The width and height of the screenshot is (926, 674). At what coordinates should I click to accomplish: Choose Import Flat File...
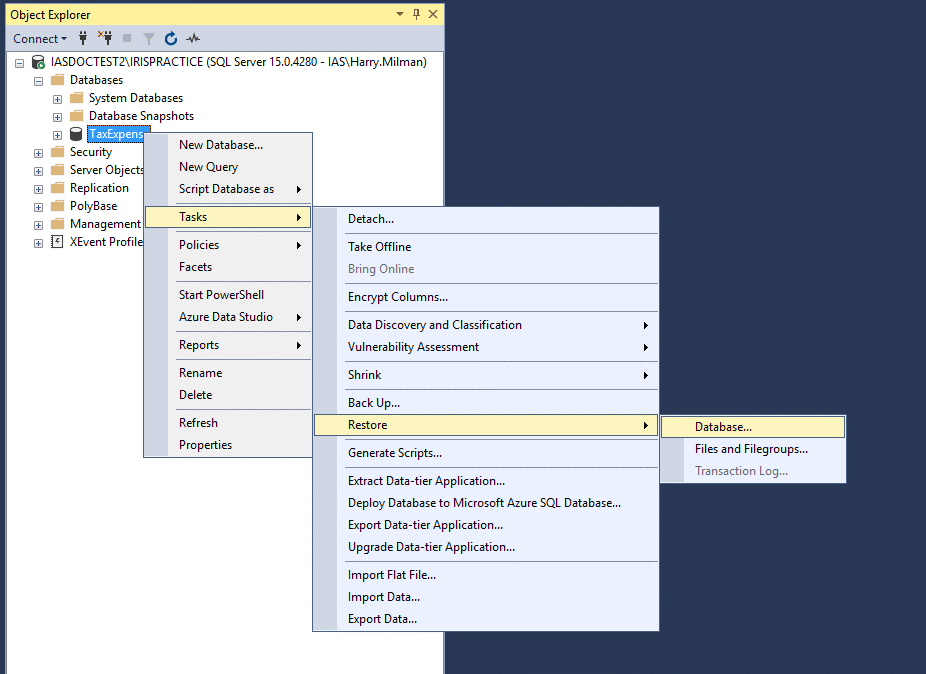[486, 575]
